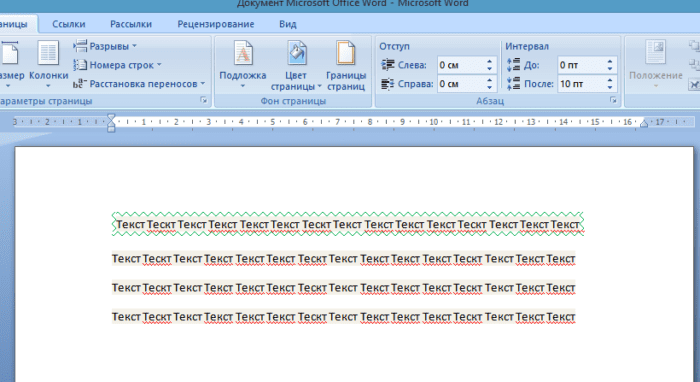Open the Колонки columns menu

coord(48,64)
